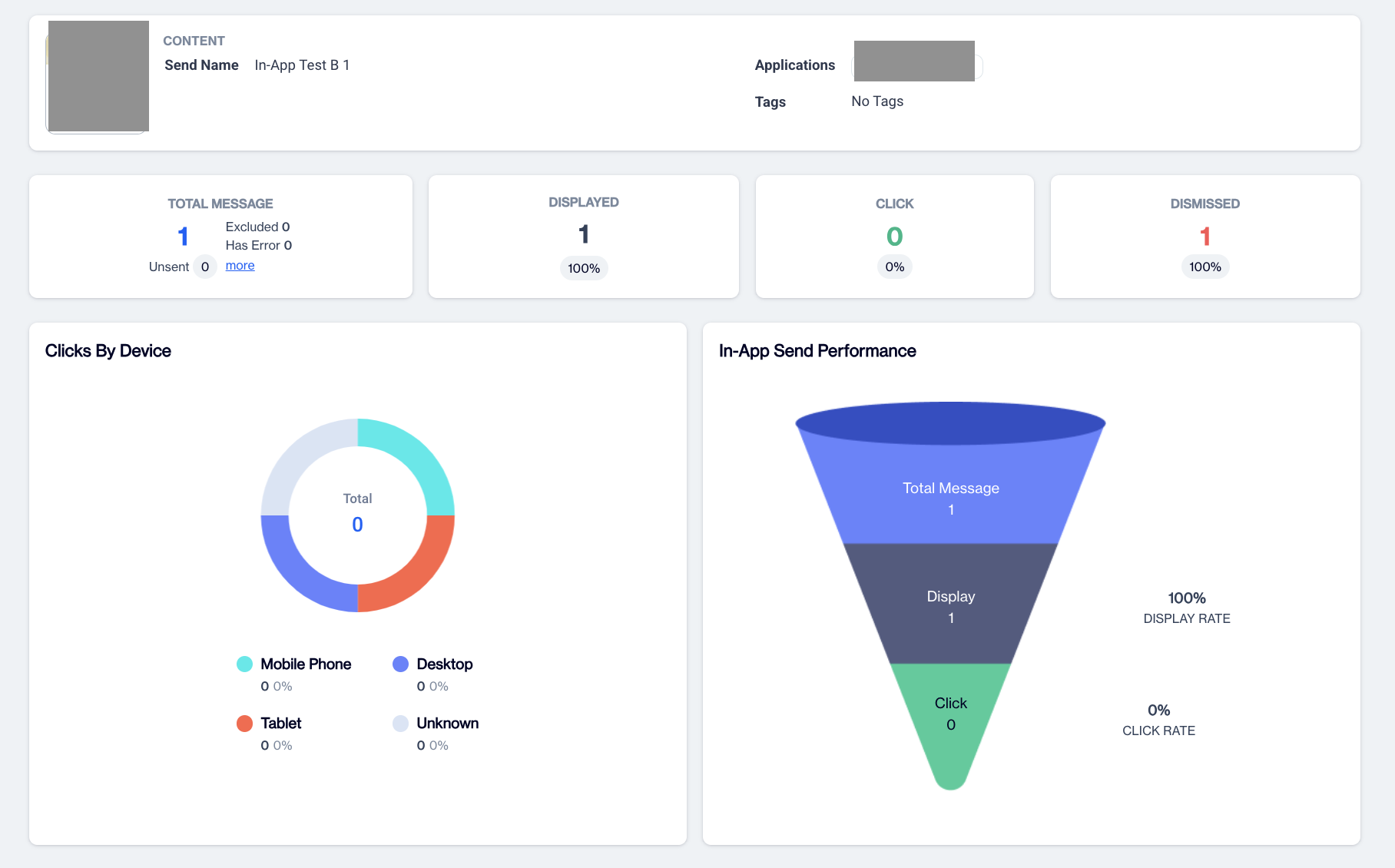Click the Displayed 100% badge

pyautogui.click(x=584, y=268)
